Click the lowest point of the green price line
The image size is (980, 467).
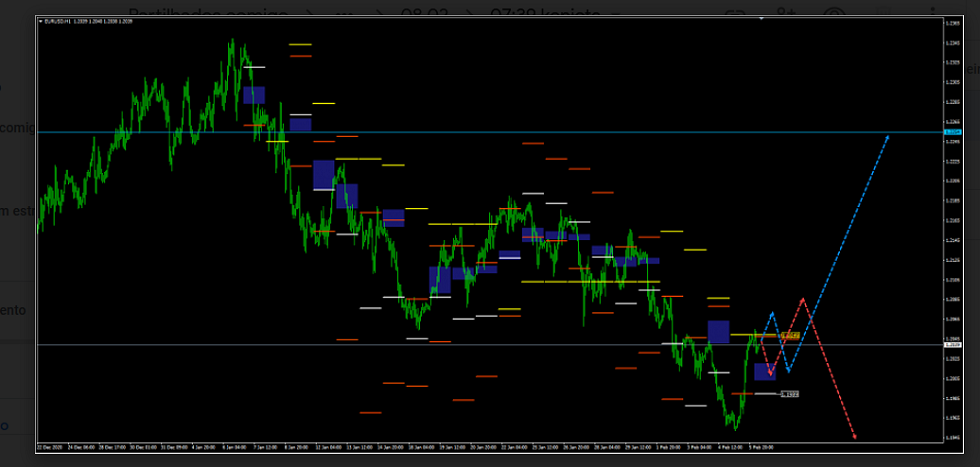737,428
